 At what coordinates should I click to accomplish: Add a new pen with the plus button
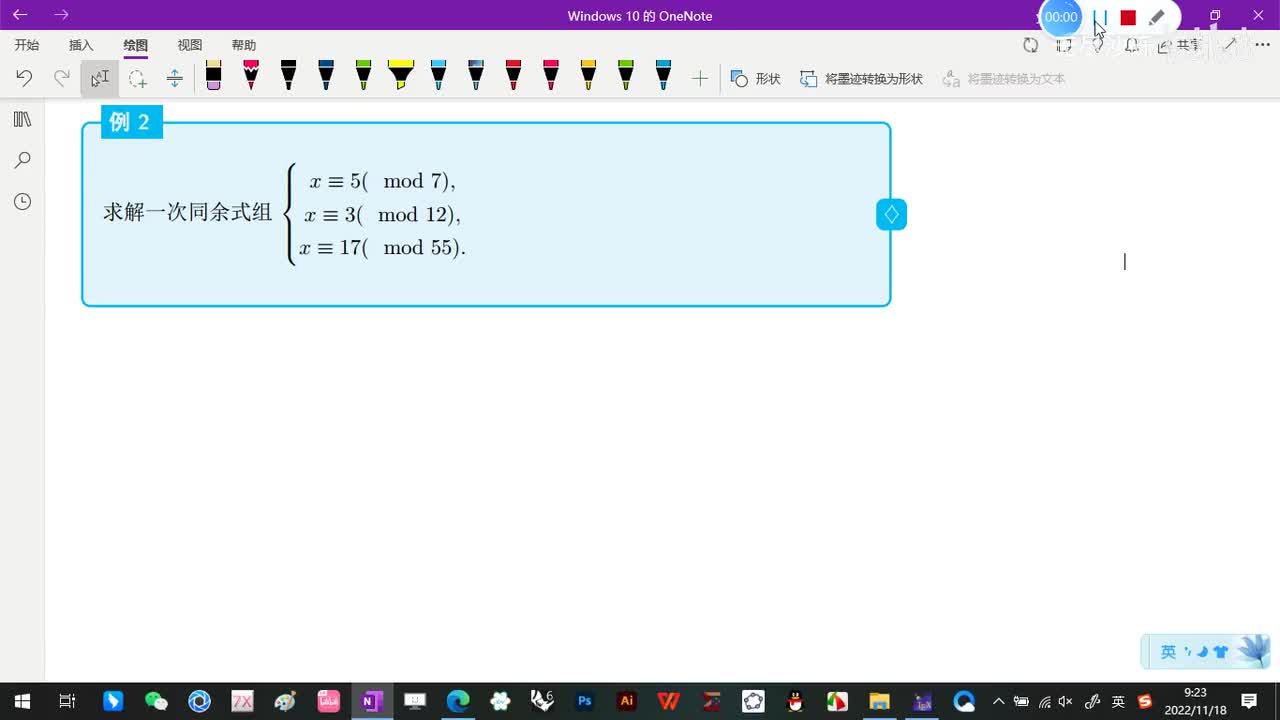(700, 78)
